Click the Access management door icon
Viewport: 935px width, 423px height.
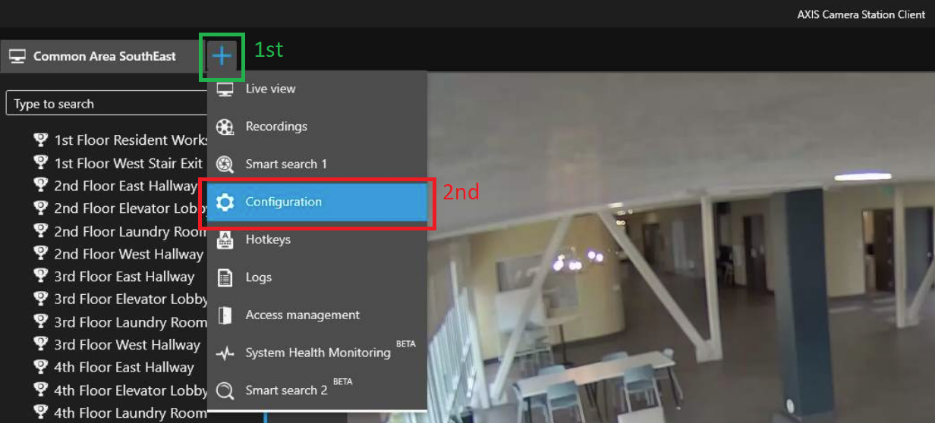point(225,315)
